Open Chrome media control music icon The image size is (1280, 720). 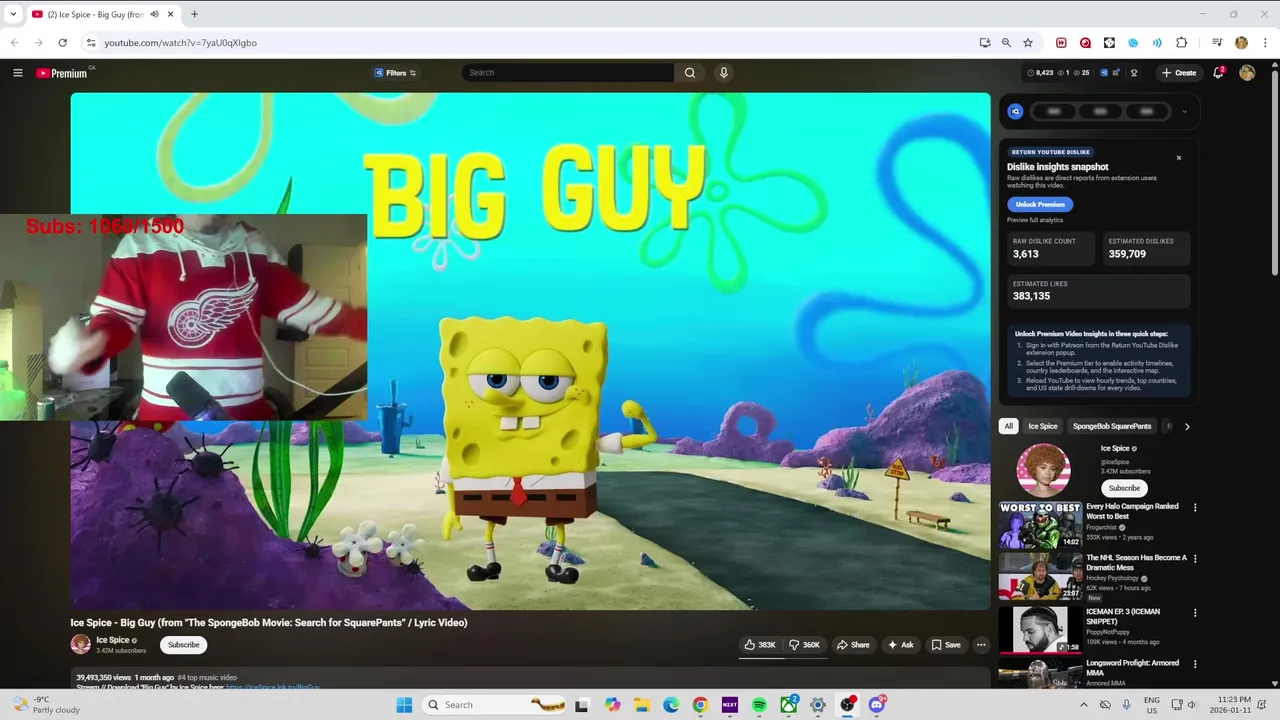coord(1217,43)
